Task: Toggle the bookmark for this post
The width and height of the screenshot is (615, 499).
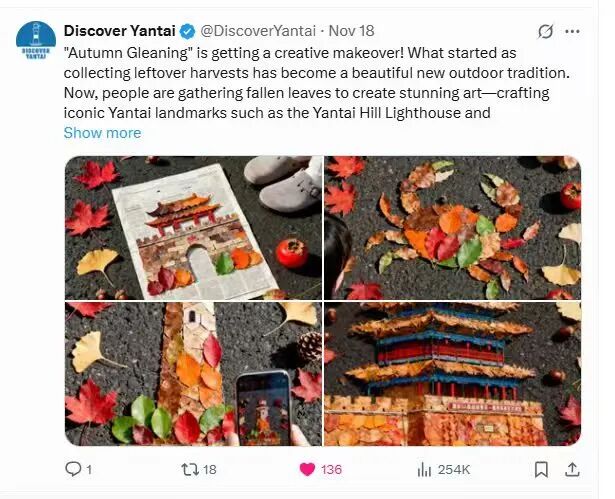Action: point(541,468)
